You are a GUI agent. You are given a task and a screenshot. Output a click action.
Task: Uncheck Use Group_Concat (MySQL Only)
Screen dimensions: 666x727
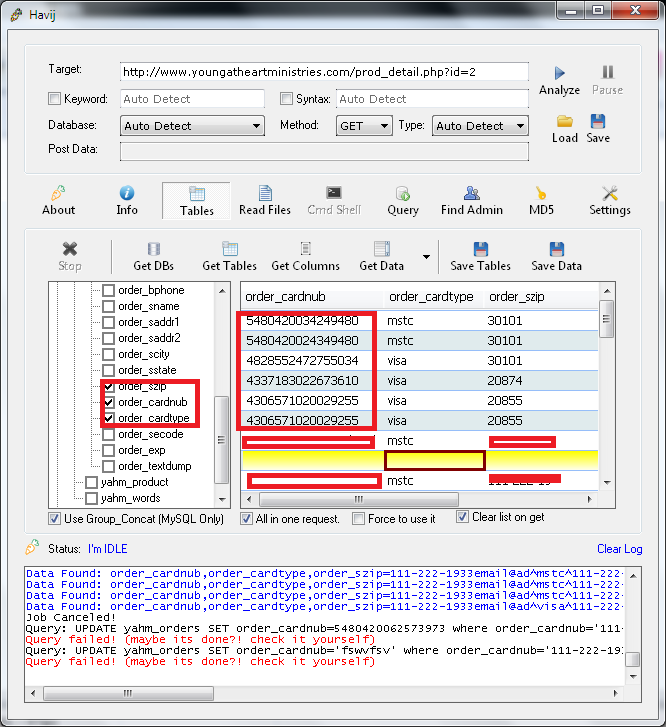click(54, 518)
